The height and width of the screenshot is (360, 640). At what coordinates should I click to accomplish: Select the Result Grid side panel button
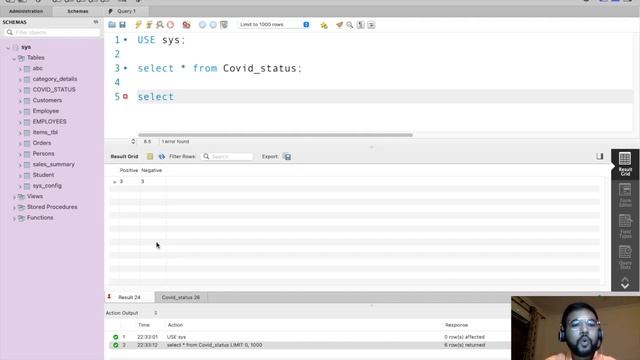click(625, 164)
